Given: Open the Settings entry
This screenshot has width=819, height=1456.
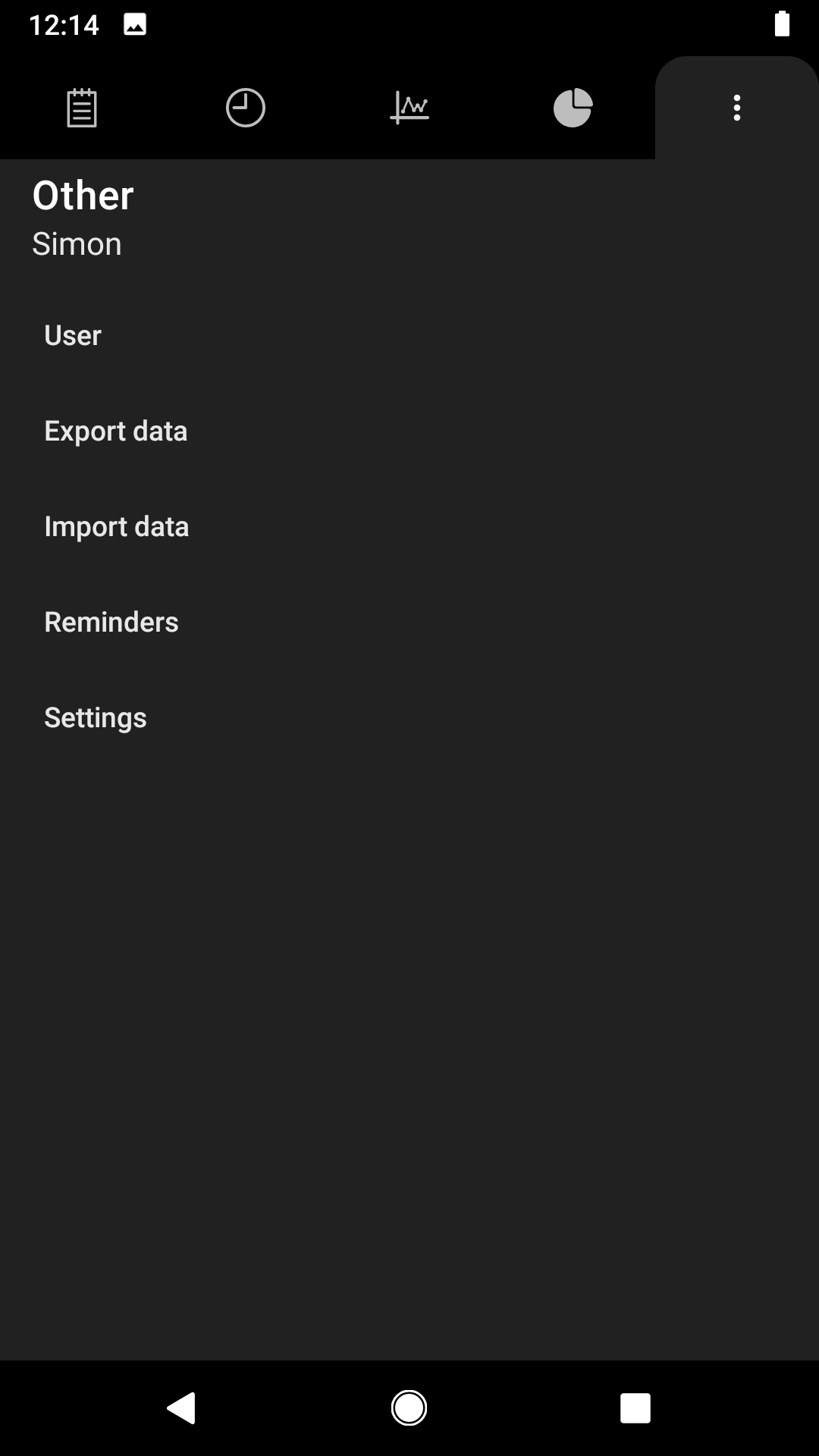Looking at the screenshot, I should tap(409, 717).
